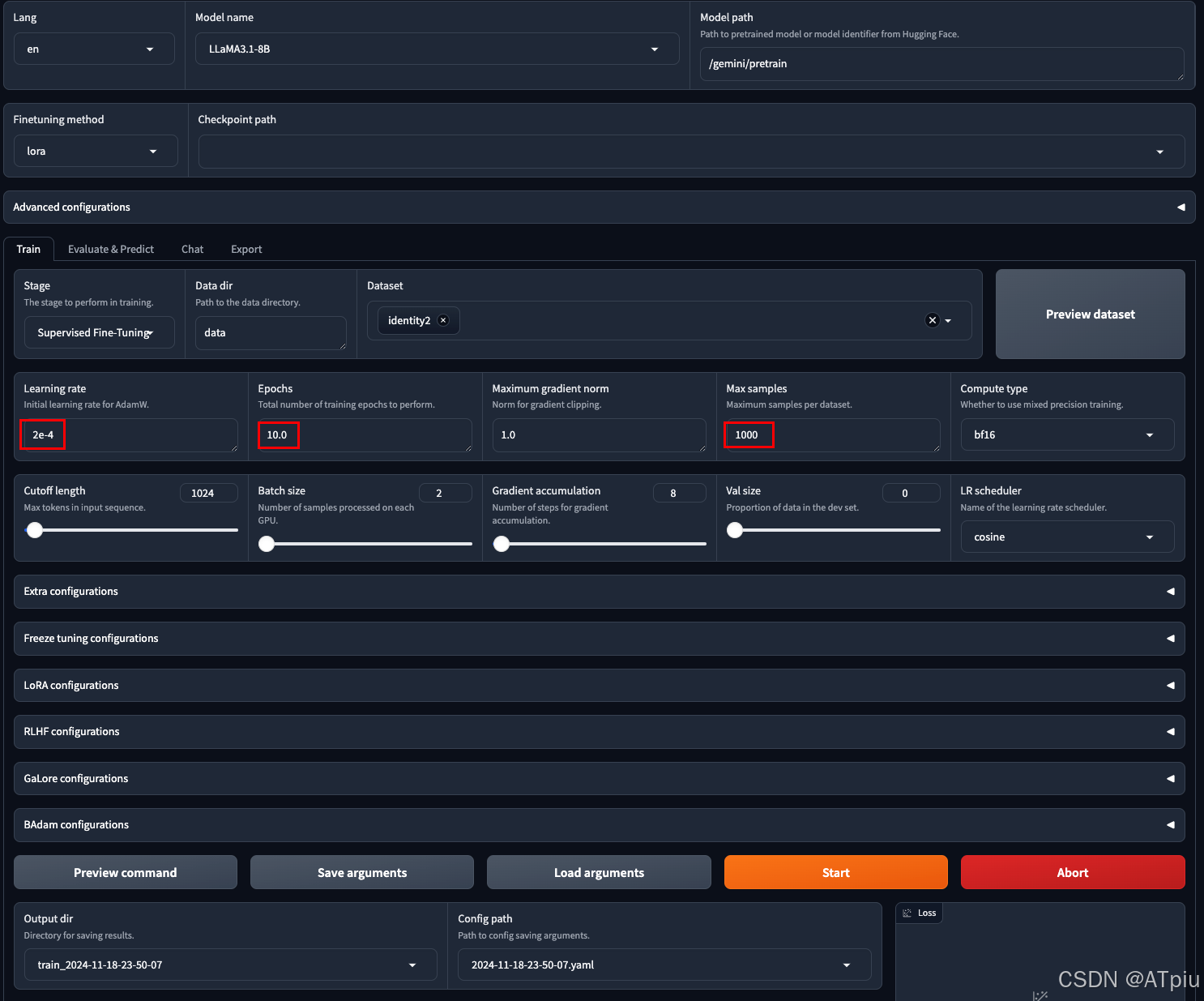Expand GaLore configurations section
Image resolution: width=1204 pixels, height=1001 pixels.
pyautogui.click(x=600, y=778)
